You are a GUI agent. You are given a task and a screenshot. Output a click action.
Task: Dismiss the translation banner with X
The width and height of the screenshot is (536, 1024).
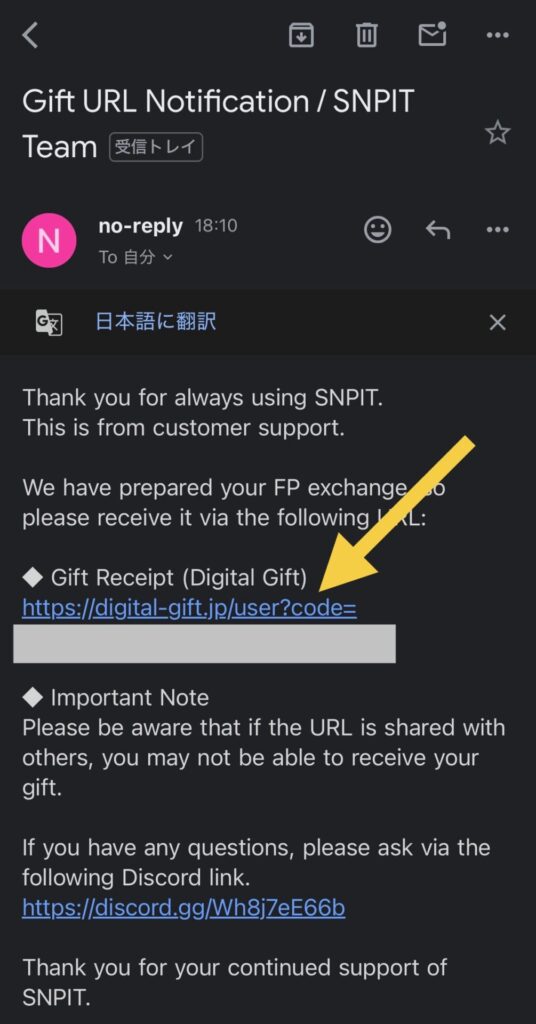click(x=497, y=322)
